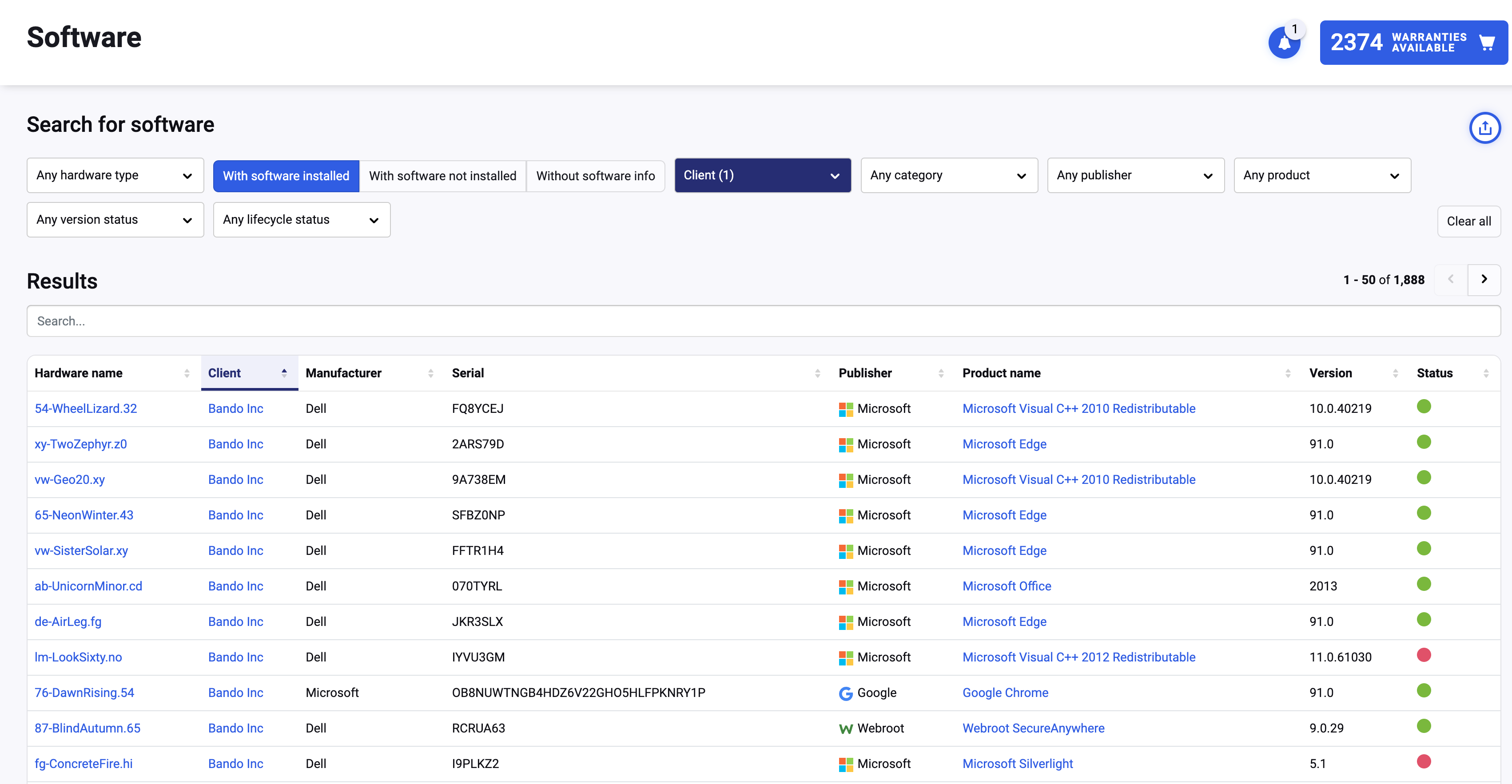Click sort arrows on Product name column

(1288, 373)
